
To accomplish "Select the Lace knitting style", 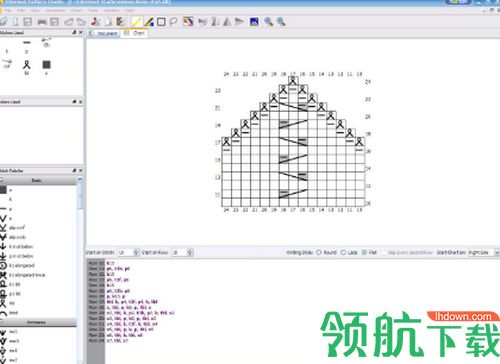I will click(343, 252).
